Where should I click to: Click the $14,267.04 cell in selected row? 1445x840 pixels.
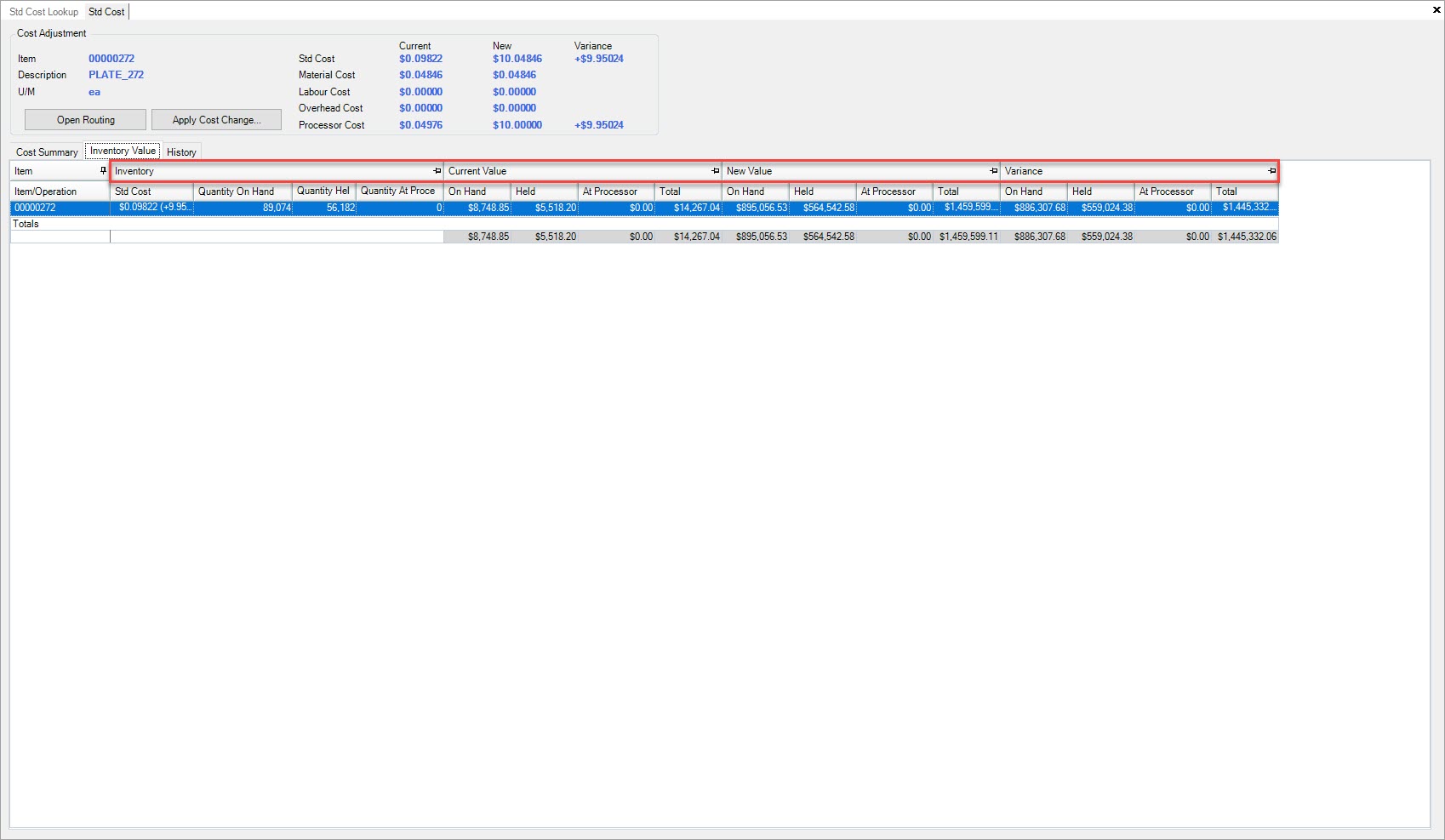click(x=688, y=208)
